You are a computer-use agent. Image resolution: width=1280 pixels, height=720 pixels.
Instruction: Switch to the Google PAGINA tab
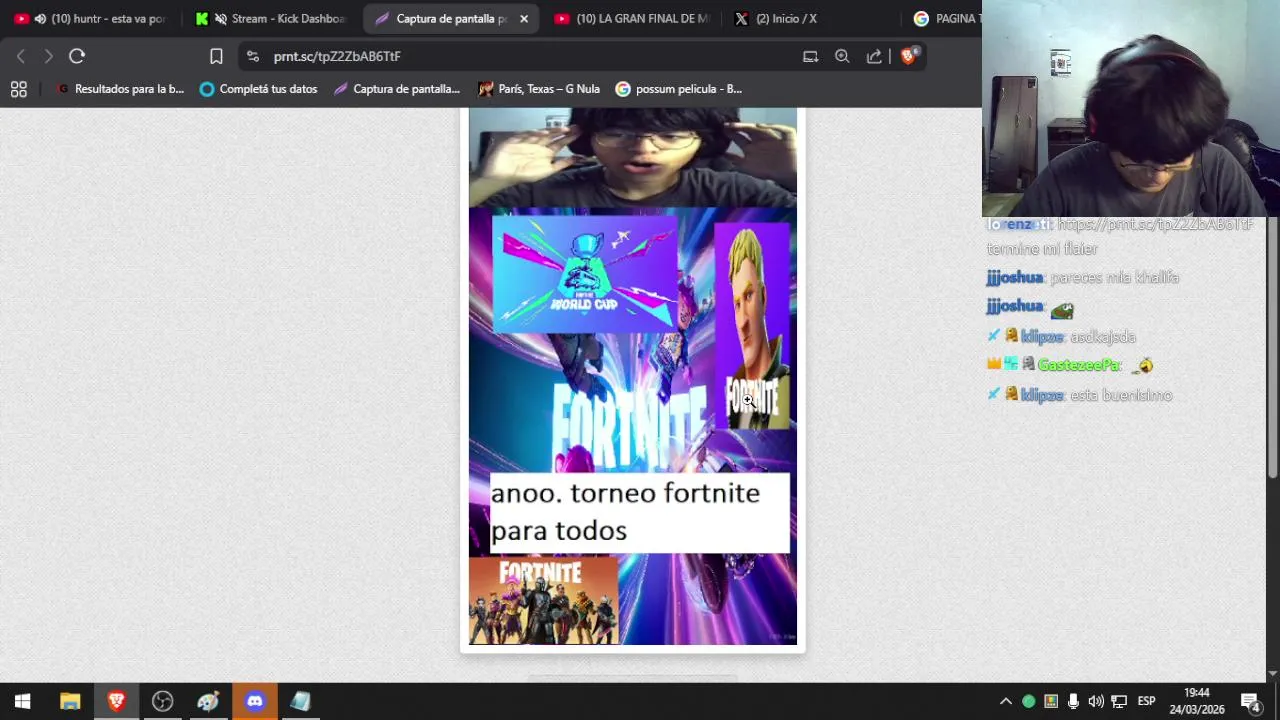943,18
